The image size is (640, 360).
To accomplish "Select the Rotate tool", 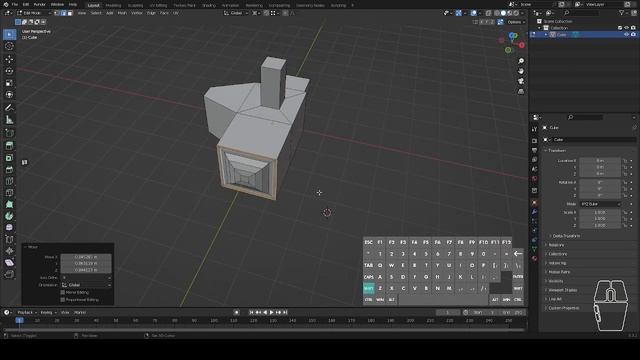I will pos(9,71).
